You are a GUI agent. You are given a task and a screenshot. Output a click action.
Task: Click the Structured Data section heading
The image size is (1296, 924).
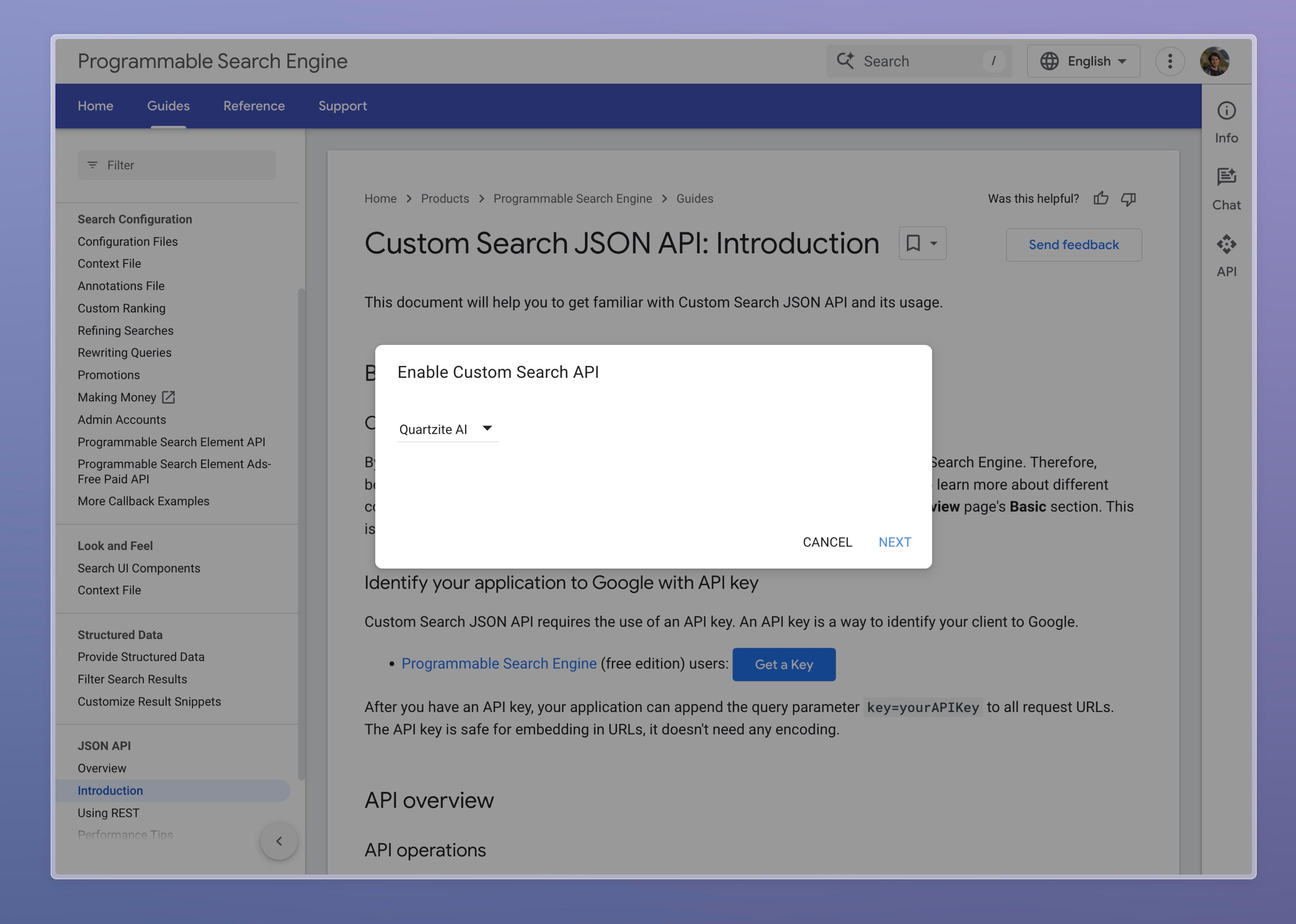(x=120, y=635)
